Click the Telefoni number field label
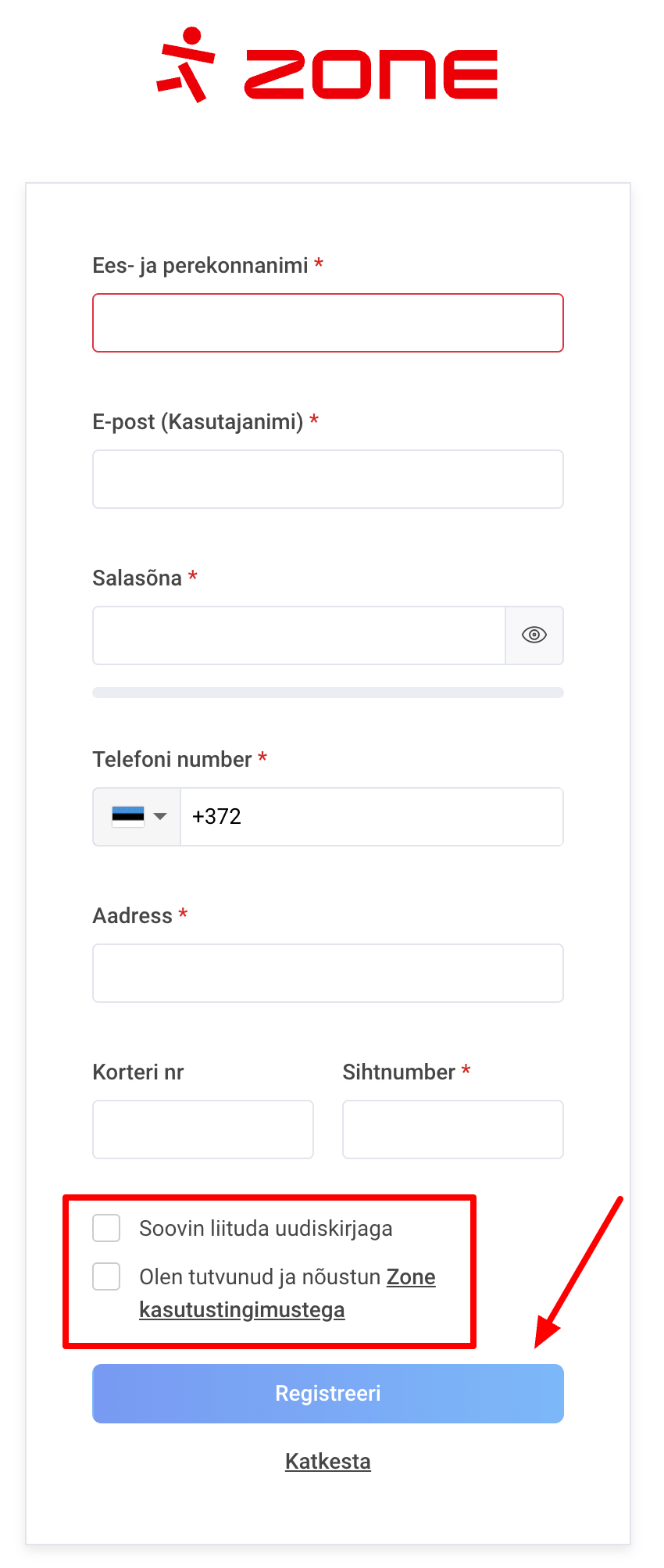This screenshot has height=1568, width=664. click(x=172, y=760)
